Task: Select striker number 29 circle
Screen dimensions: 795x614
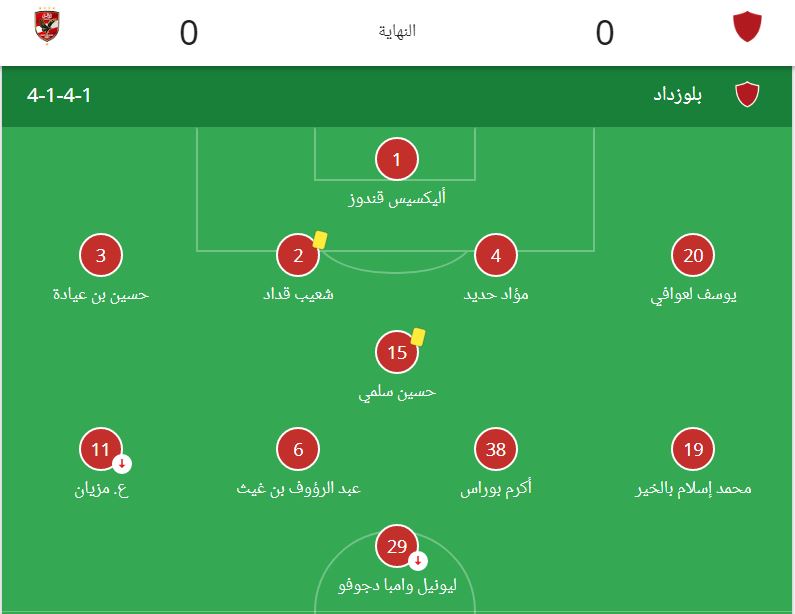Action: pyautogui.click(x=397, y=547)
